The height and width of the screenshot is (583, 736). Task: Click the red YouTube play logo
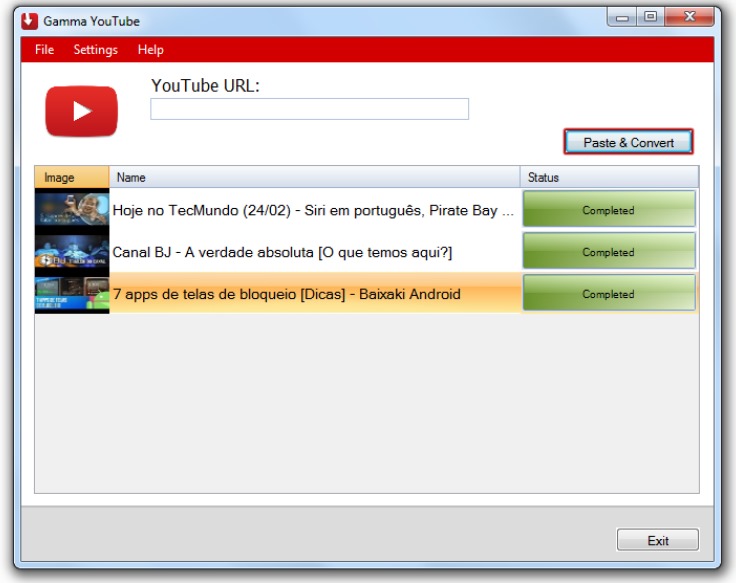81,111
